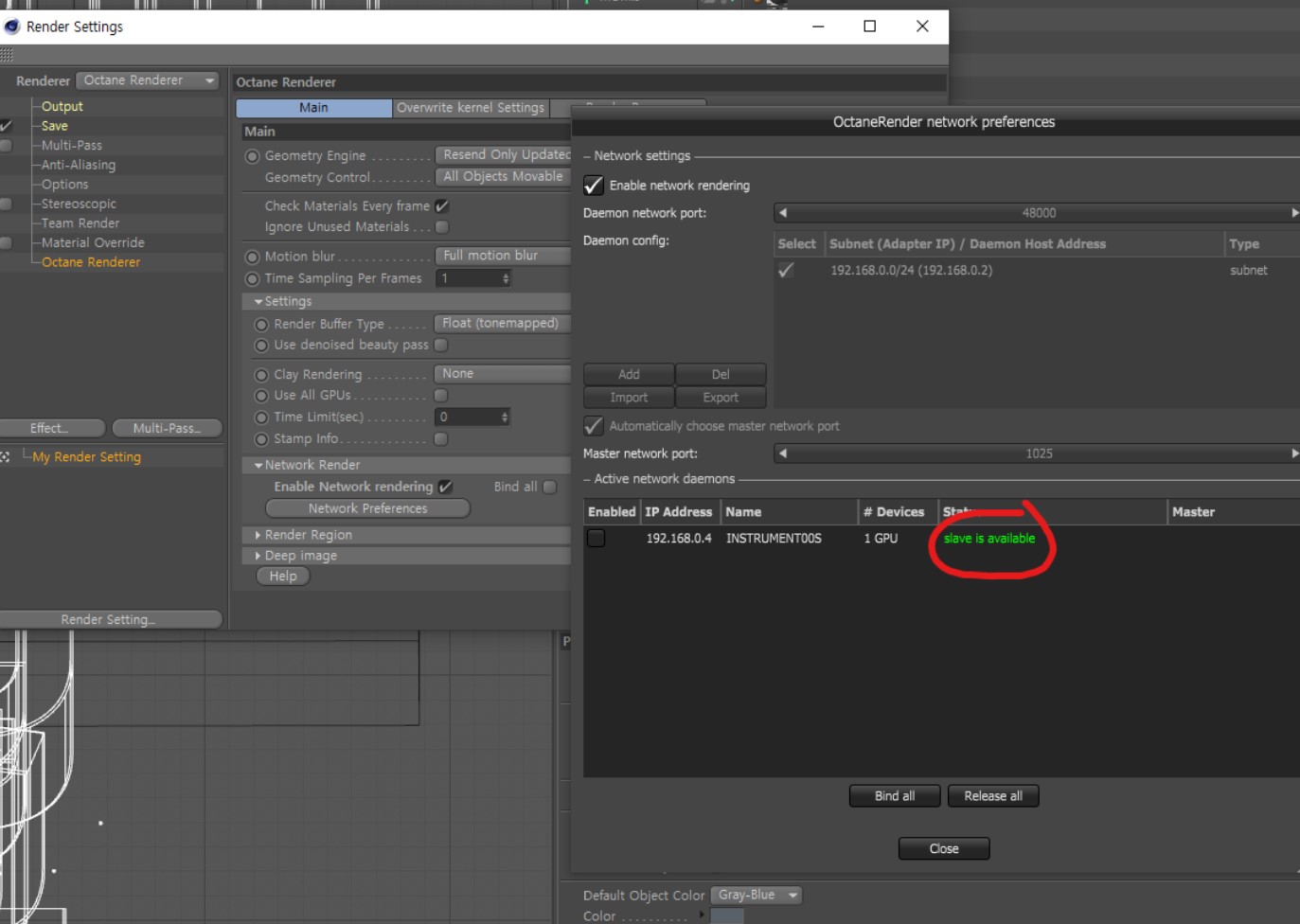Switch to the Main tab
Screen dimensions: 1300x924
pyautogui.click(x=314, y=108)
